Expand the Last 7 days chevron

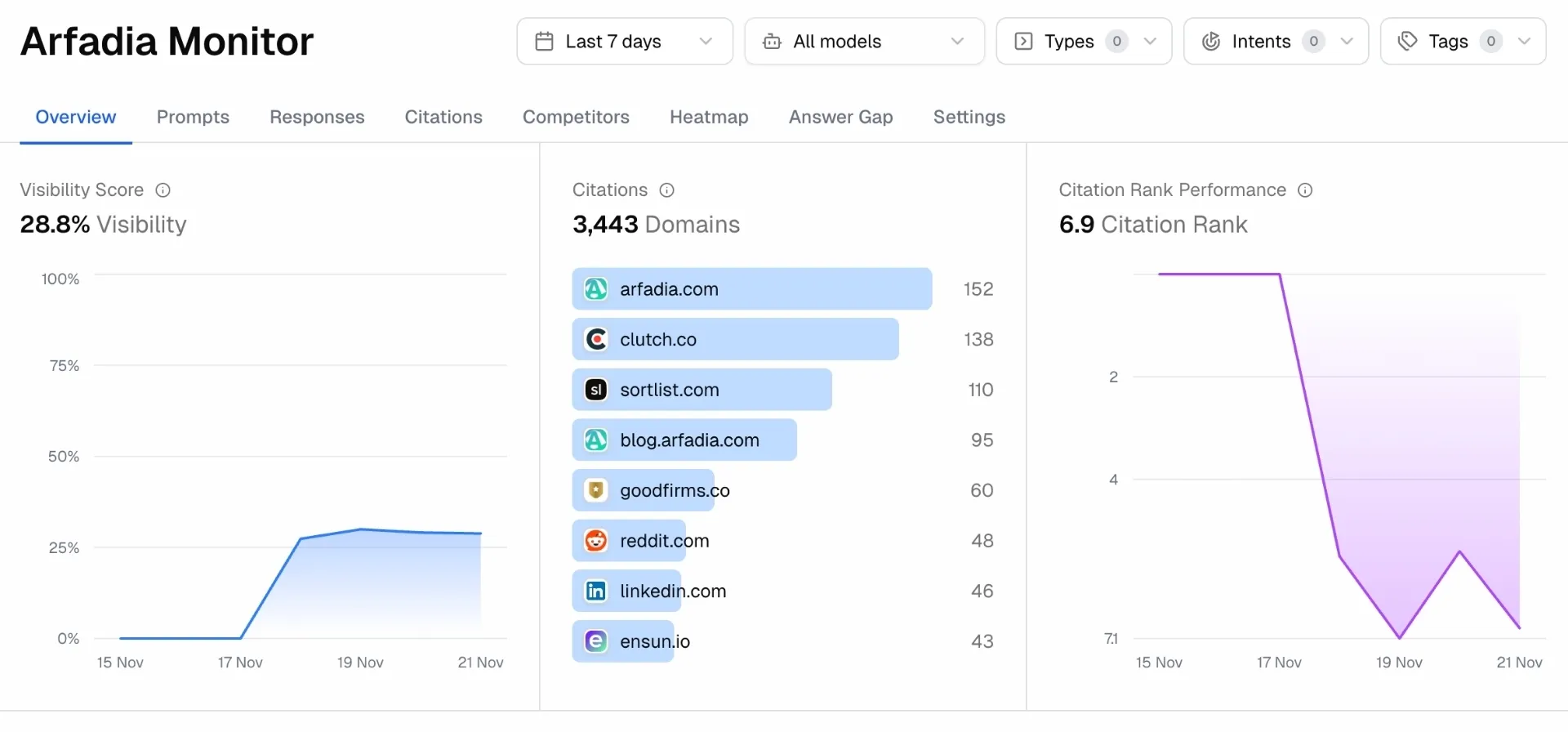[x=706, y=41]
